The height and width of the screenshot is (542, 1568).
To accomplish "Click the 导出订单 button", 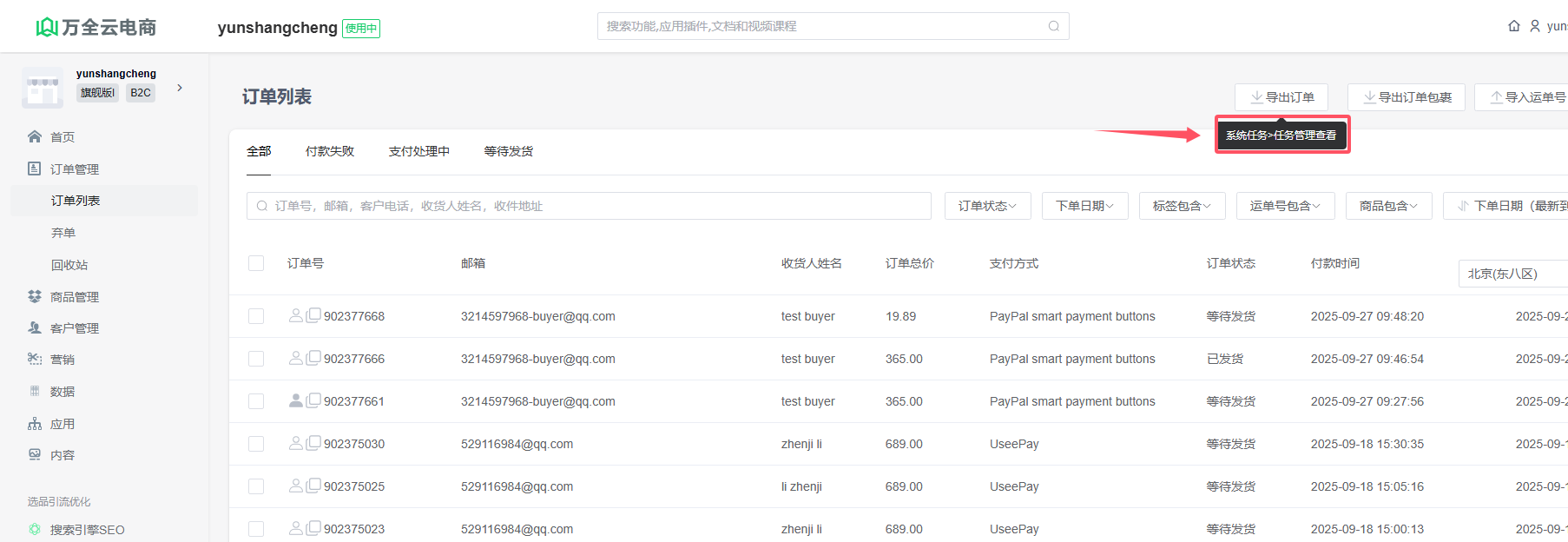I will coord(1281,97).
